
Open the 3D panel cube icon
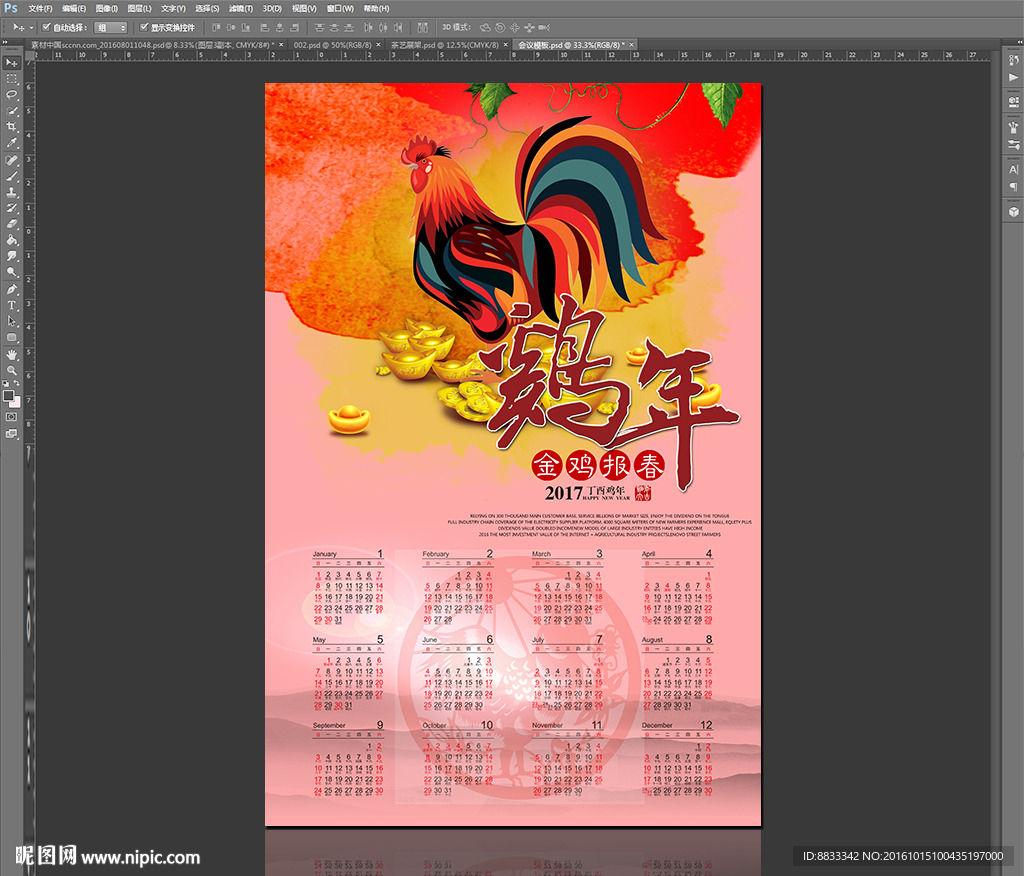1013,210
